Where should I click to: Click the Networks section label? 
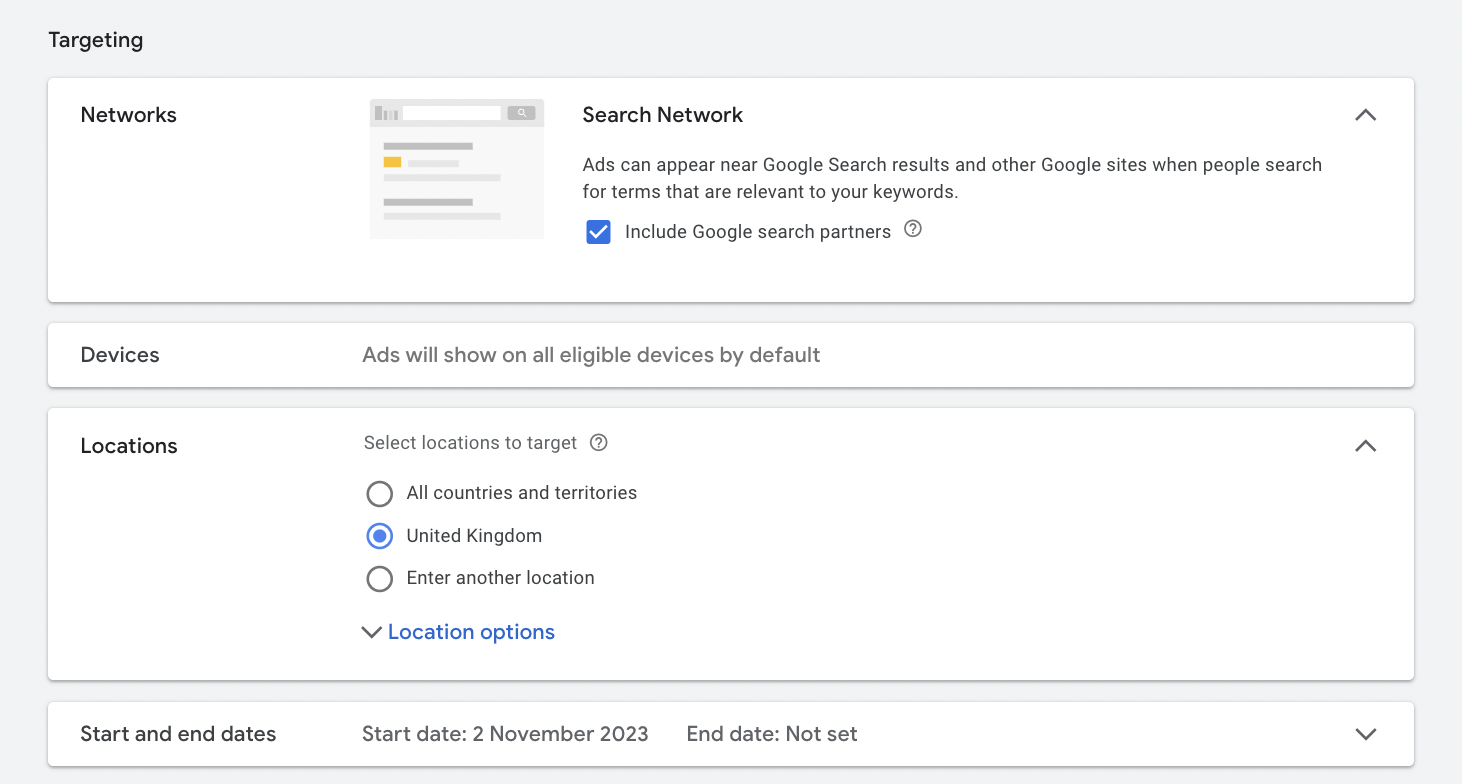pyautogui.click(x=128, y=115)
